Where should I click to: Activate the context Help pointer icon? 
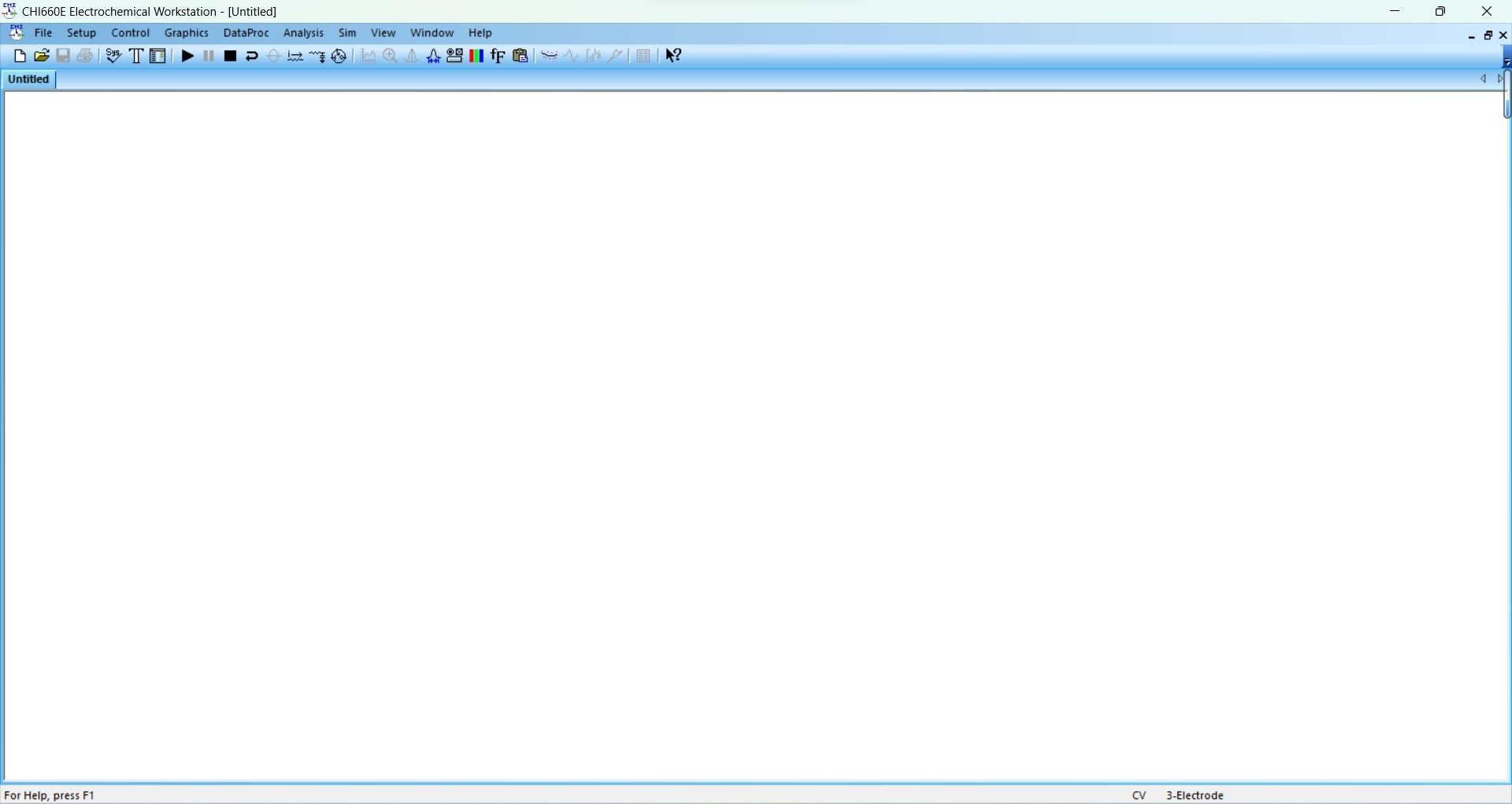[675, 56]
